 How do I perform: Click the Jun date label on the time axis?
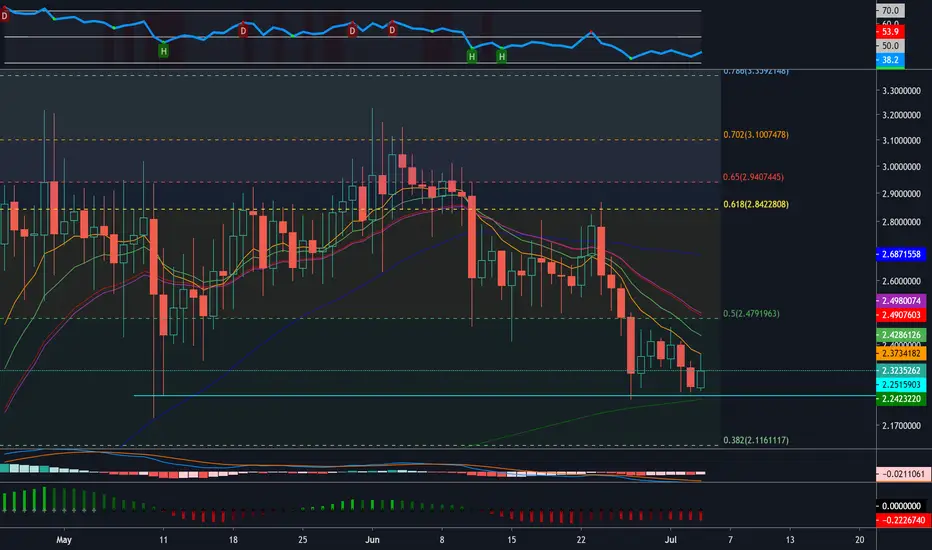click(x=372, y=540)
